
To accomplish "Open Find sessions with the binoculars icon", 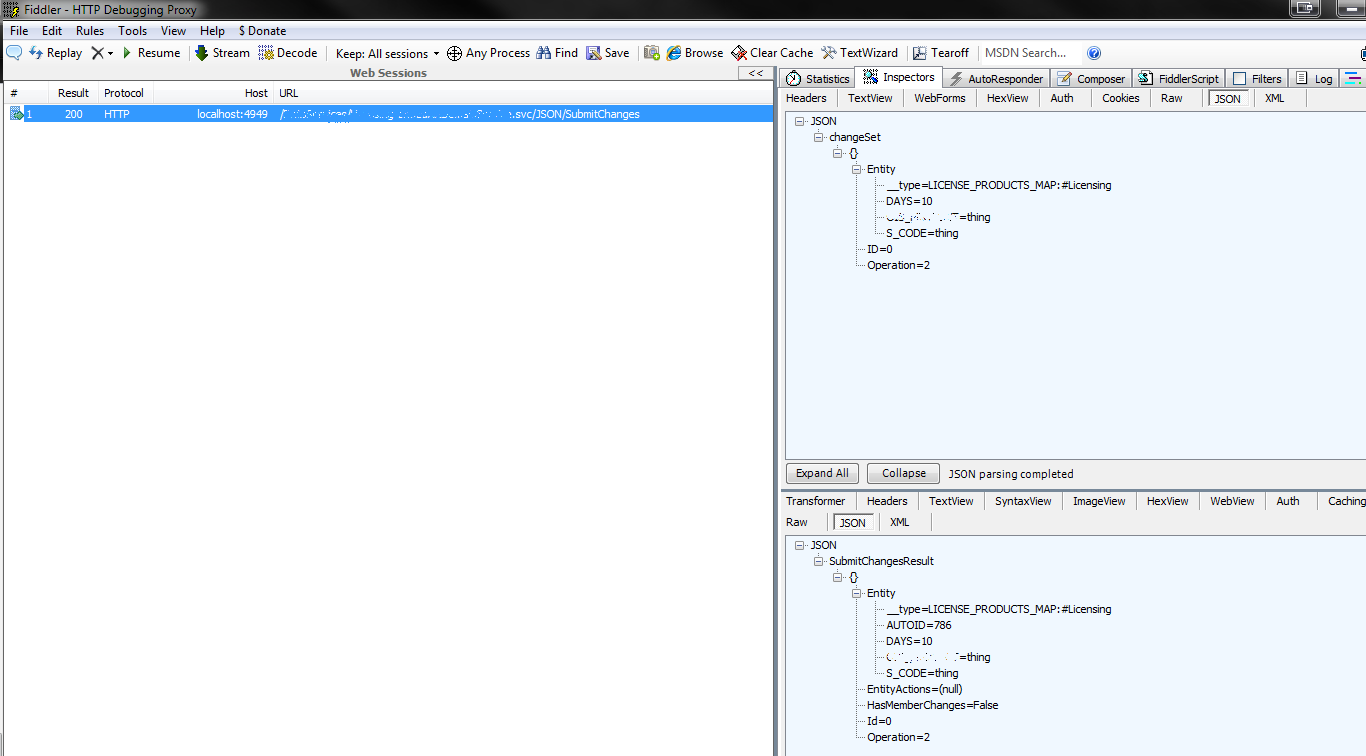I will click(557, 53).
